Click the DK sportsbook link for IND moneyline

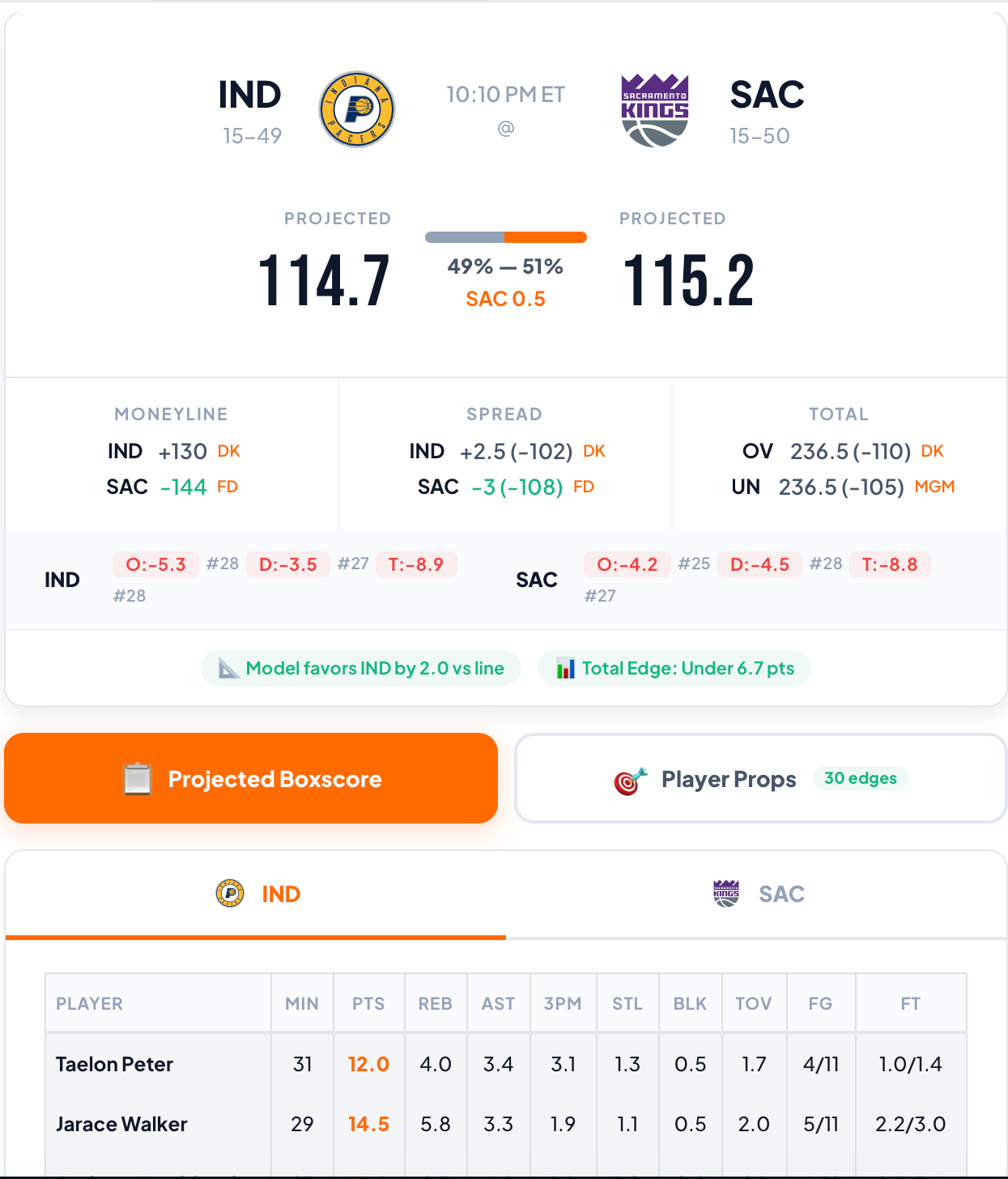click(229, 451)
